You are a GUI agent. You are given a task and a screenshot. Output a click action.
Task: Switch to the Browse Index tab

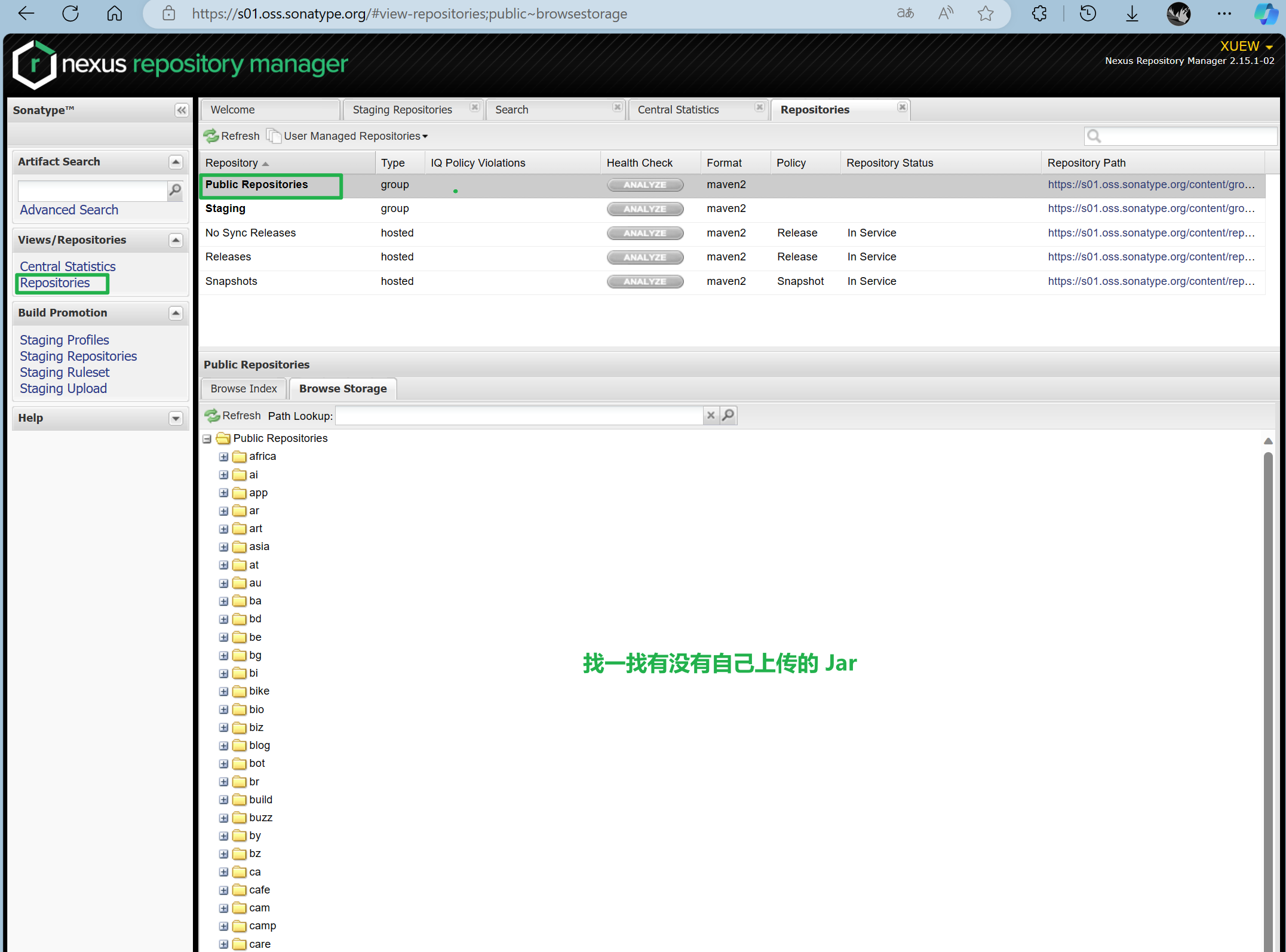(244, 389)
